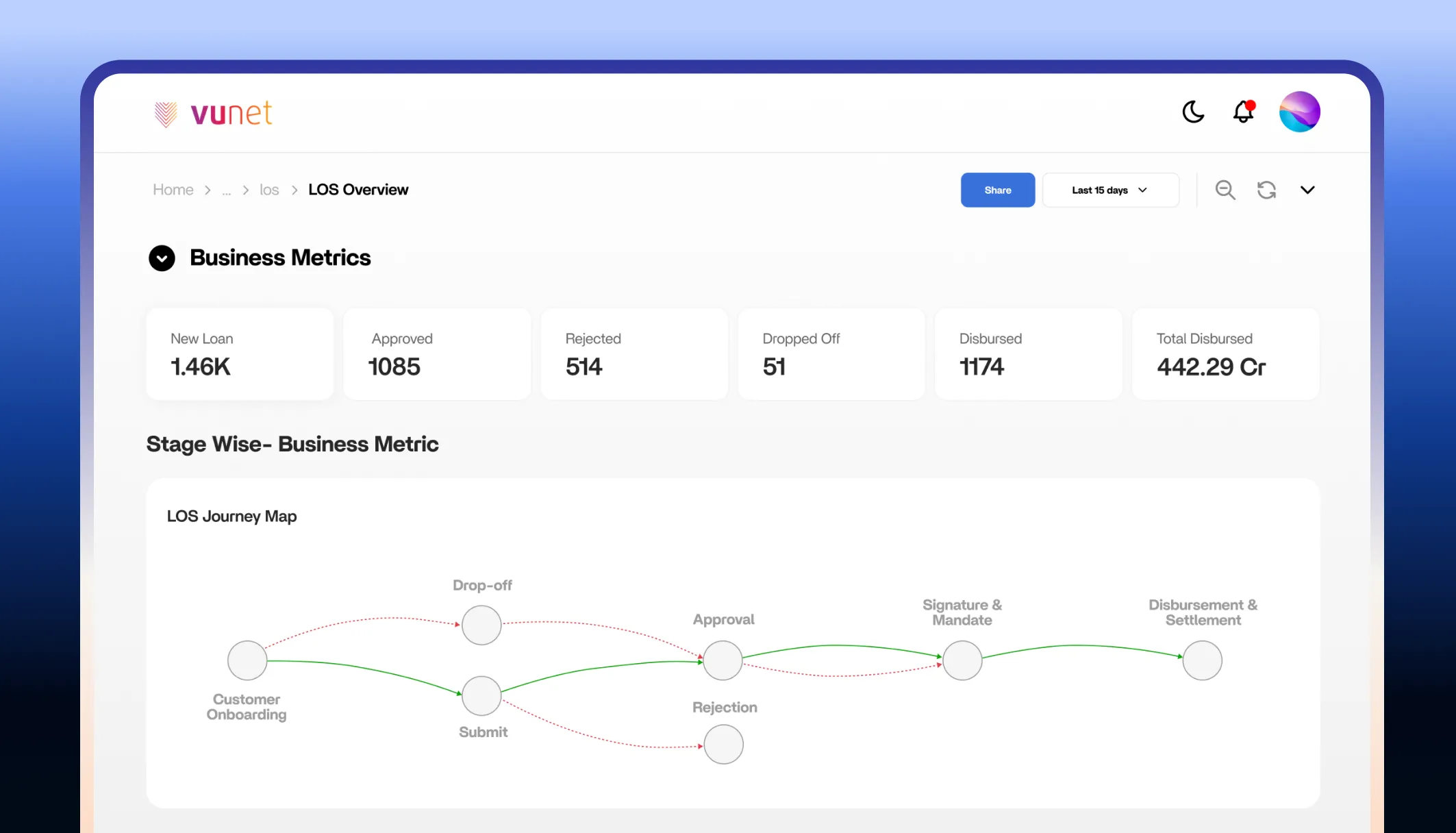Image resolution: width=1456 pixels, height=833 pixels.
Task: Click the Rejection node circle
Action: point(723,745)
